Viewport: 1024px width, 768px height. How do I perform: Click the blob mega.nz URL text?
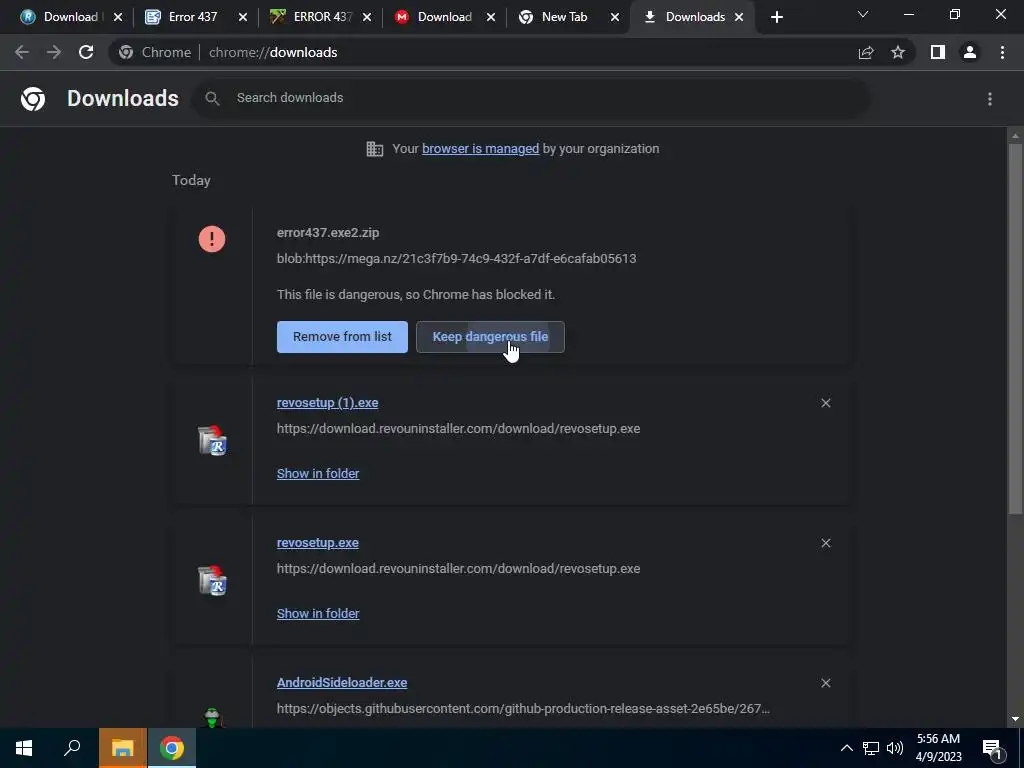[x=456, y=259]
